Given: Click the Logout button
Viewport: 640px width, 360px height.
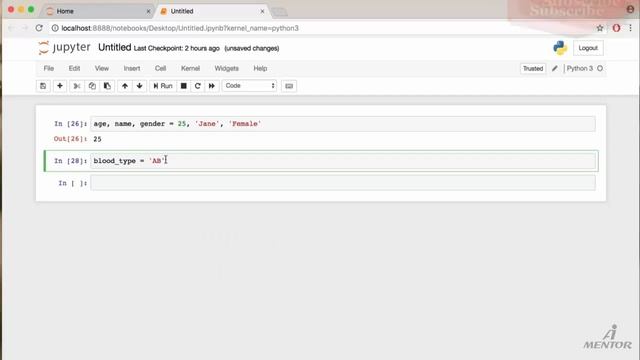Looking at the screenshot, I should [588, 48].
